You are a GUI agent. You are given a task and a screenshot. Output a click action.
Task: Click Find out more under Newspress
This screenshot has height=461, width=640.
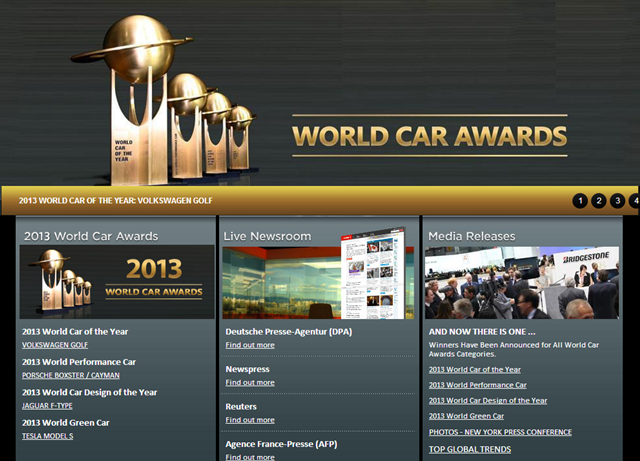pos(250,382)
